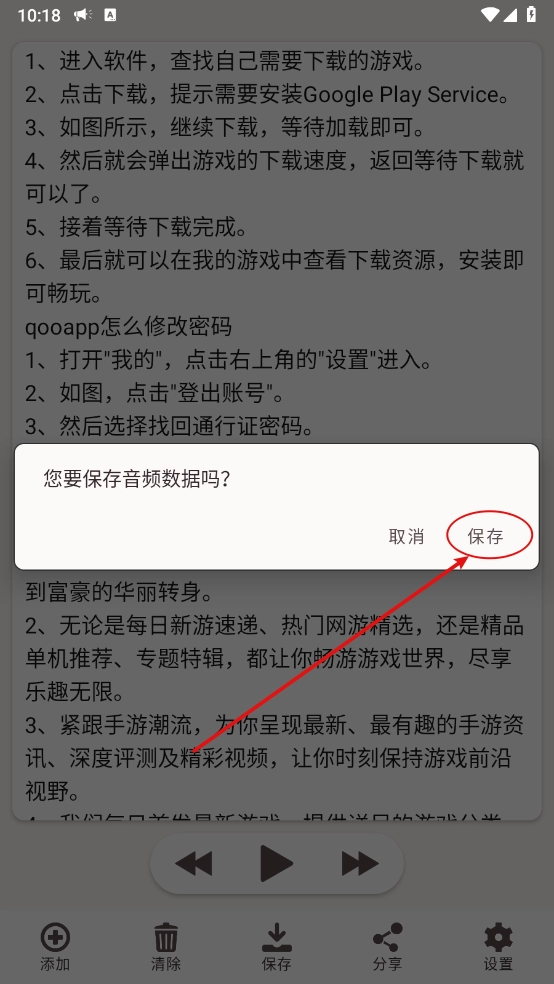Start playback with the play triangle
This screenshot has height=984, width=554.
click(277, 864)
